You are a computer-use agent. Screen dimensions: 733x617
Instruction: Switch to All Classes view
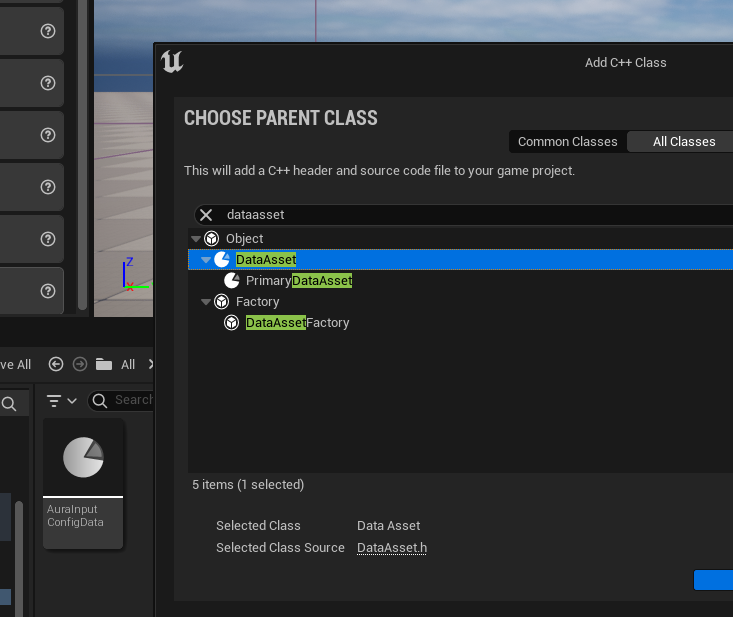[683, 142]
